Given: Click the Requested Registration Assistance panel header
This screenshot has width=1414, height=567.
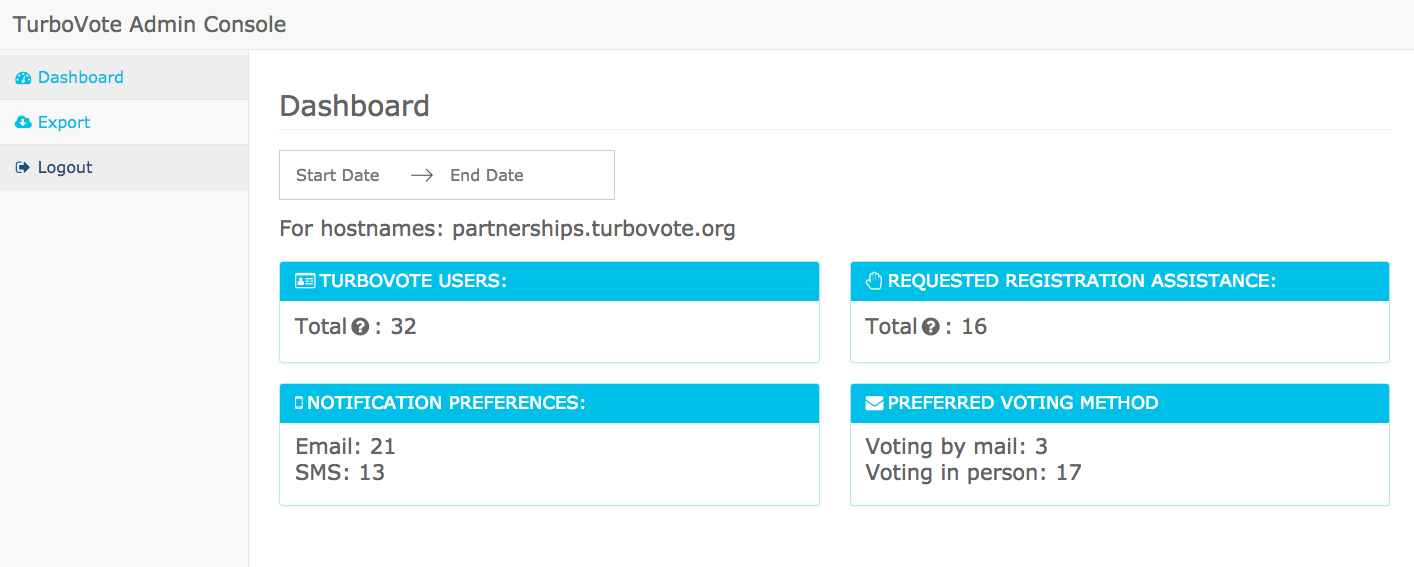Looking at the screenshot, I should click(x=1119, y=282).
